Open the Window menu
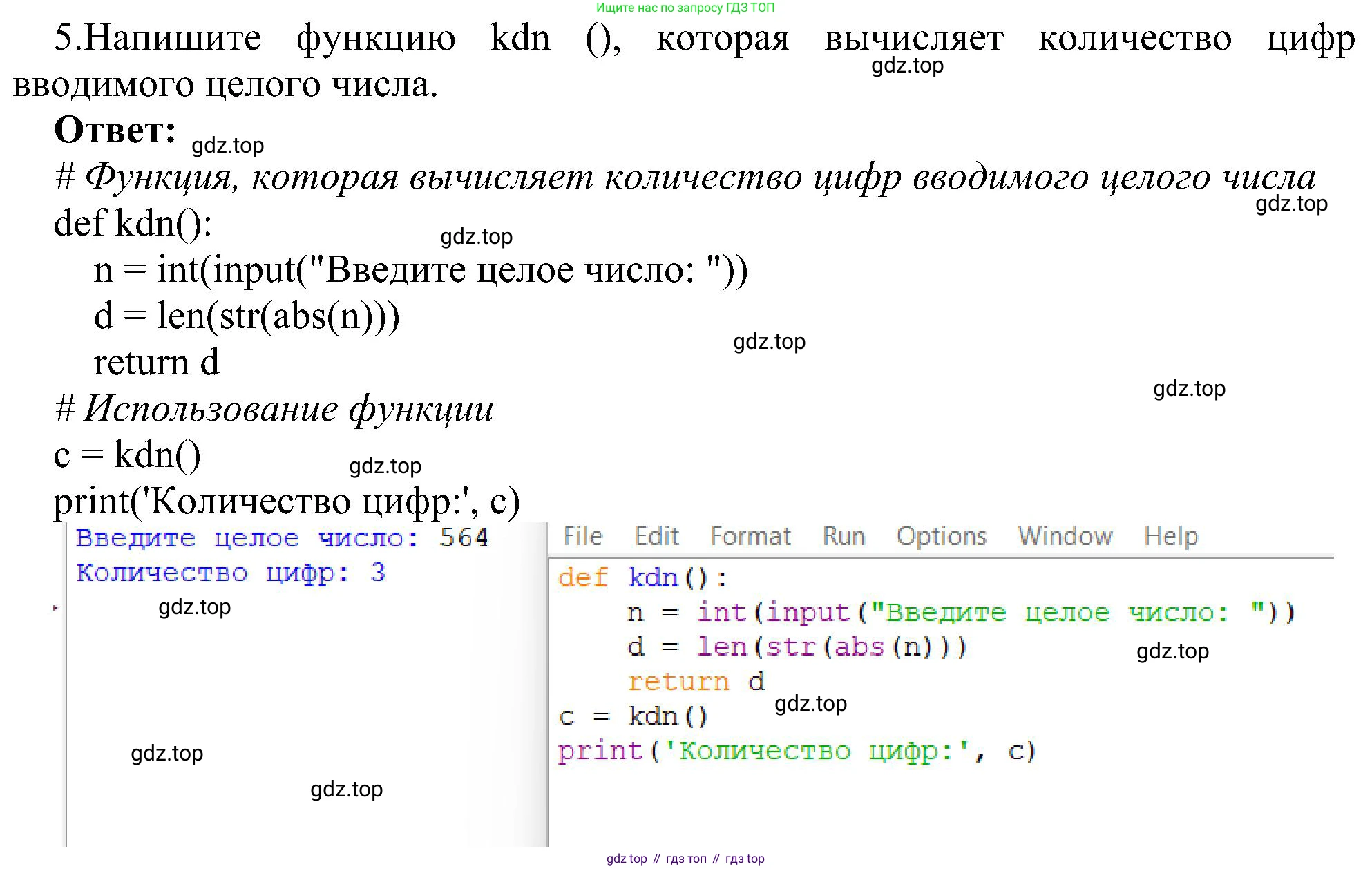This screenshot has height=869, width=1372. (1065, 536)
